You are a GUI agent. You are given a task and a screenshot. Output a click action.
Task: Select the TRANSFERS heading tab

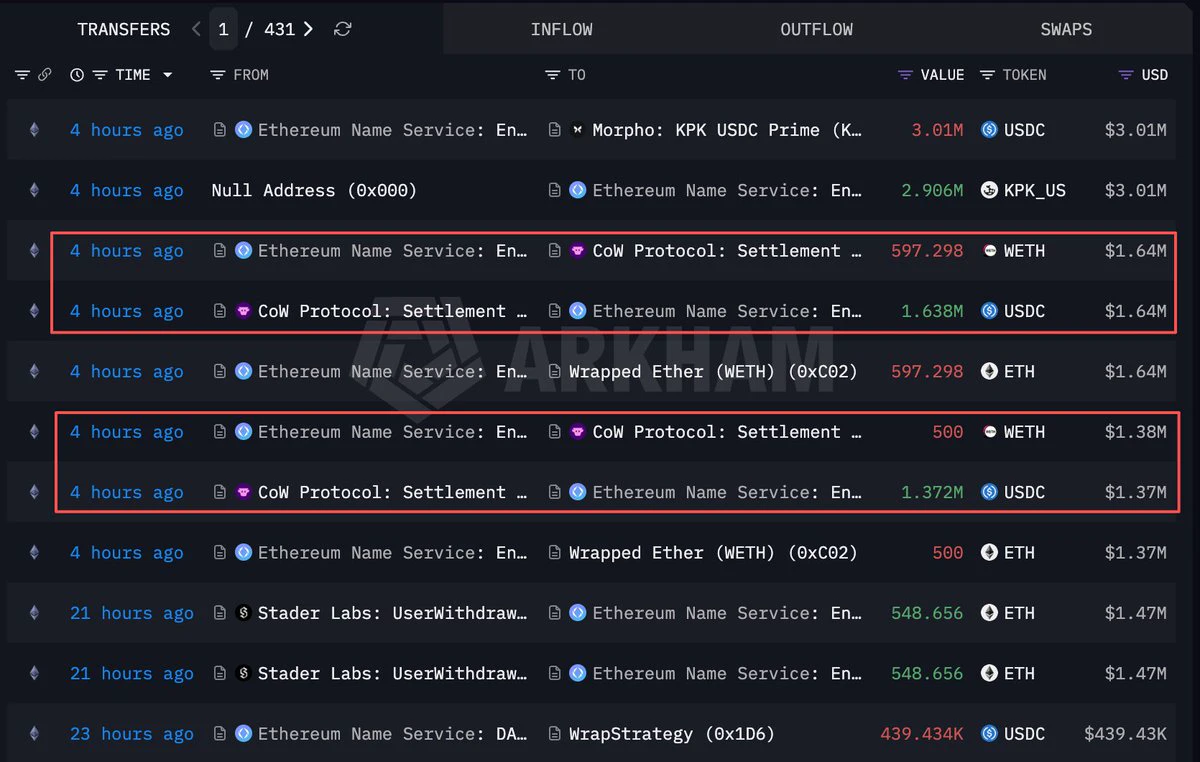pyautogui.click(x=124, y=29)
